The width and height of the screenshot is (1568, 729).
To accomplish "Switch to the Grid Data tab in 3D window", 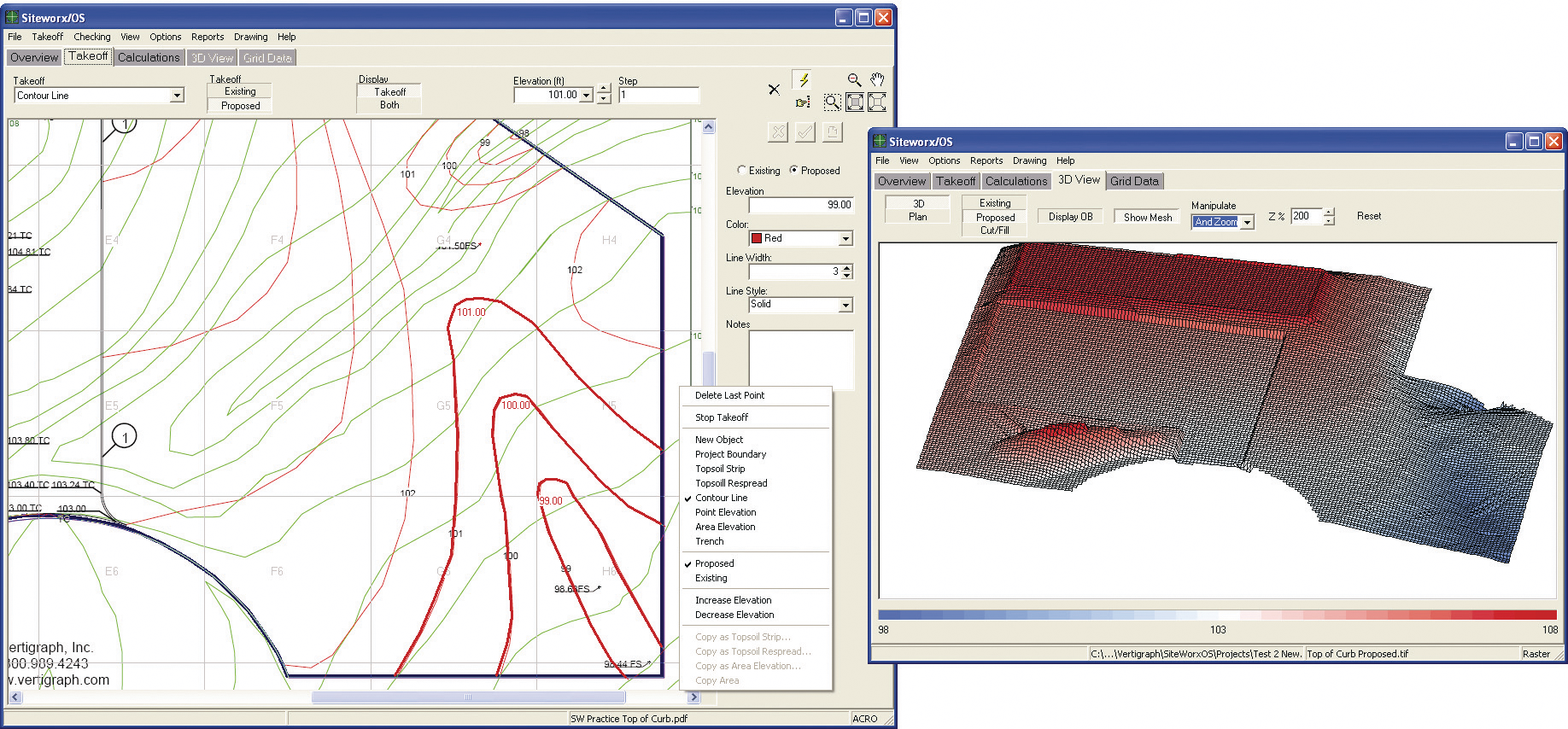I will pos(1134,181).
